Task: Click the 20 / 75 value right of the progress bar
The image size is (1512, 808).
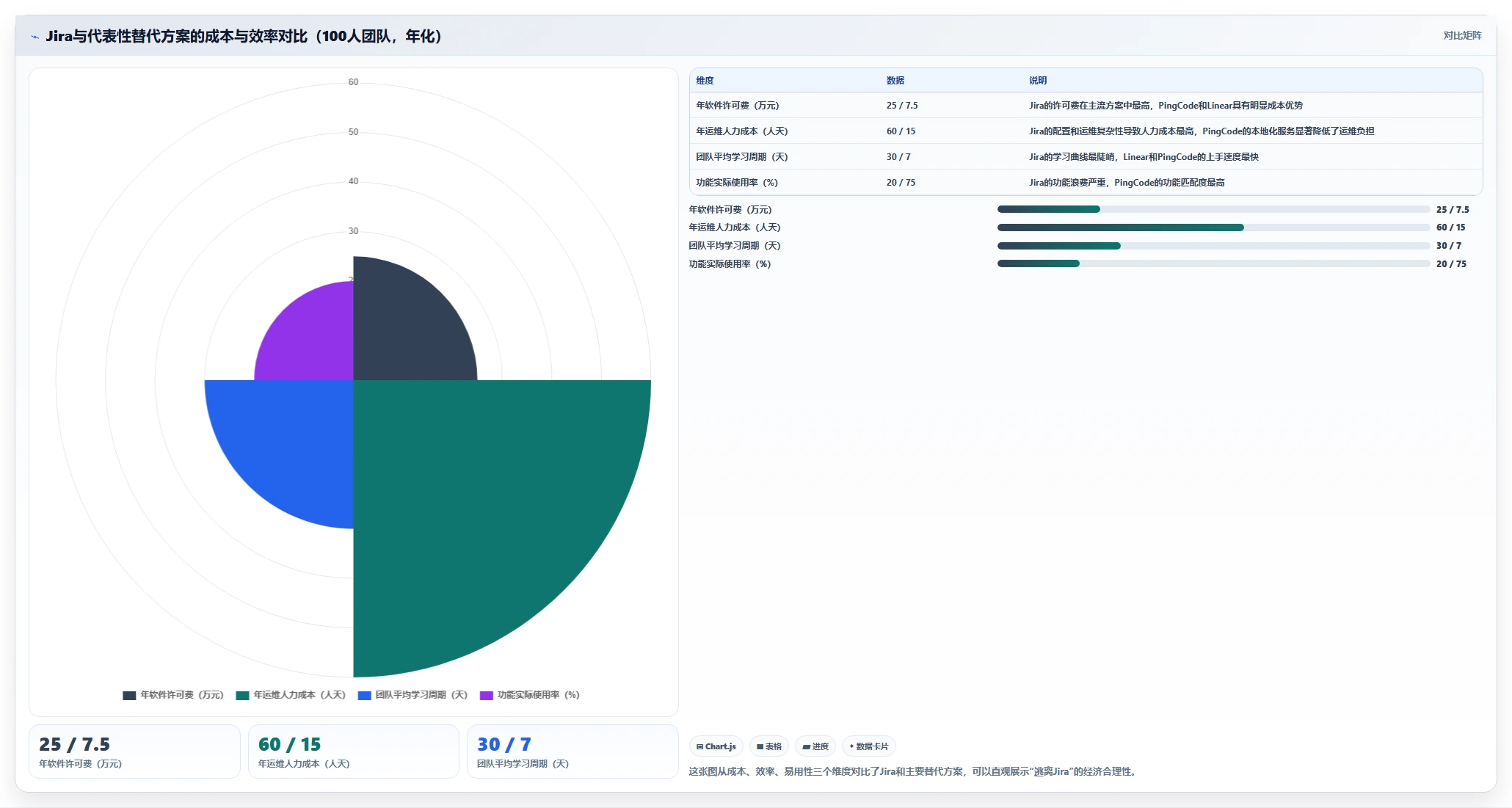Action: point(1451,264)
